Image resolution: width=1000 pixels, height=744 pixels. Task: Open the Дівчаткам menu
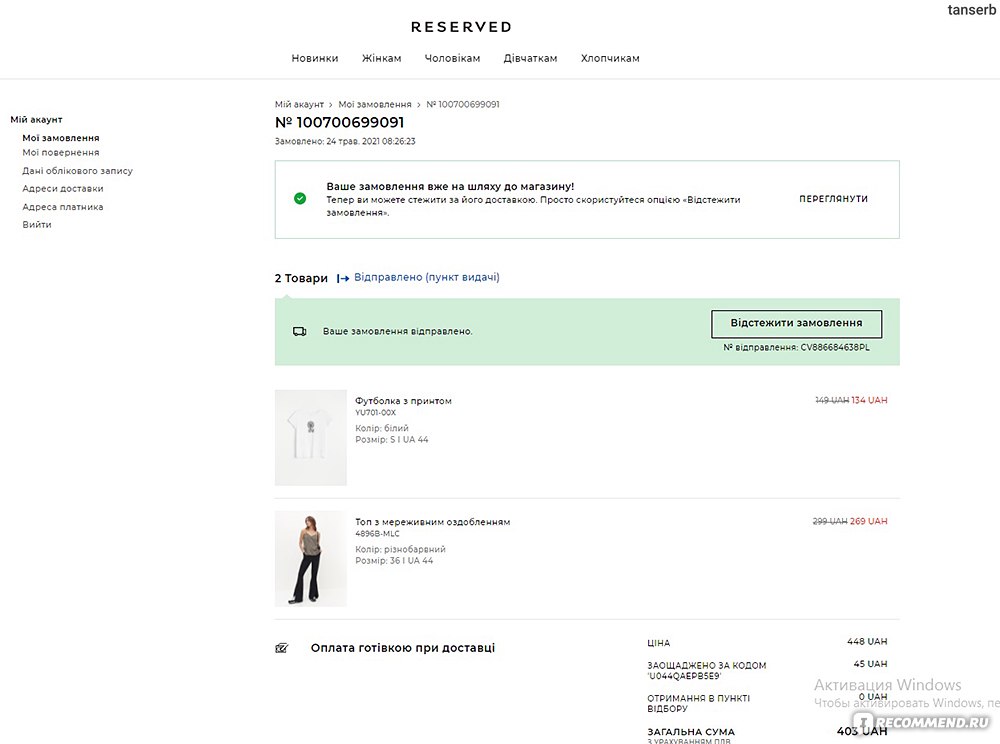click(530, 58)
